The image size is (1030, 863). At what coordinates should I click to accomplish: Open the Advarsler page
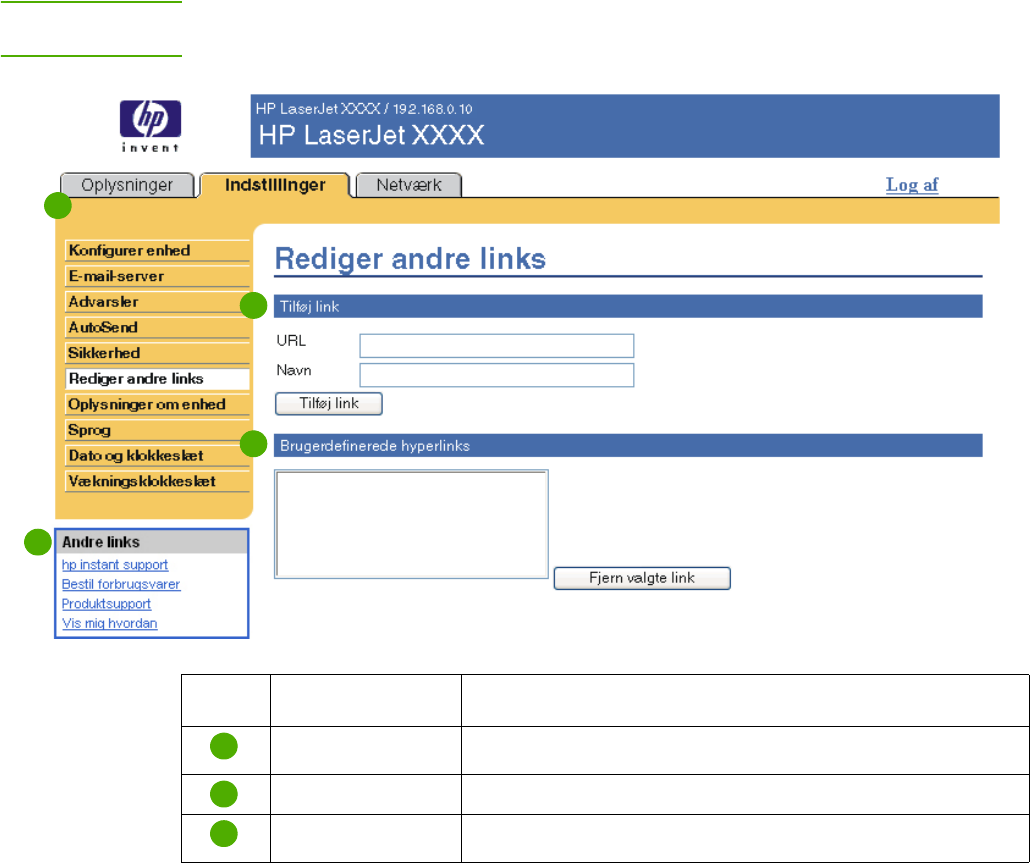point(158,301)
